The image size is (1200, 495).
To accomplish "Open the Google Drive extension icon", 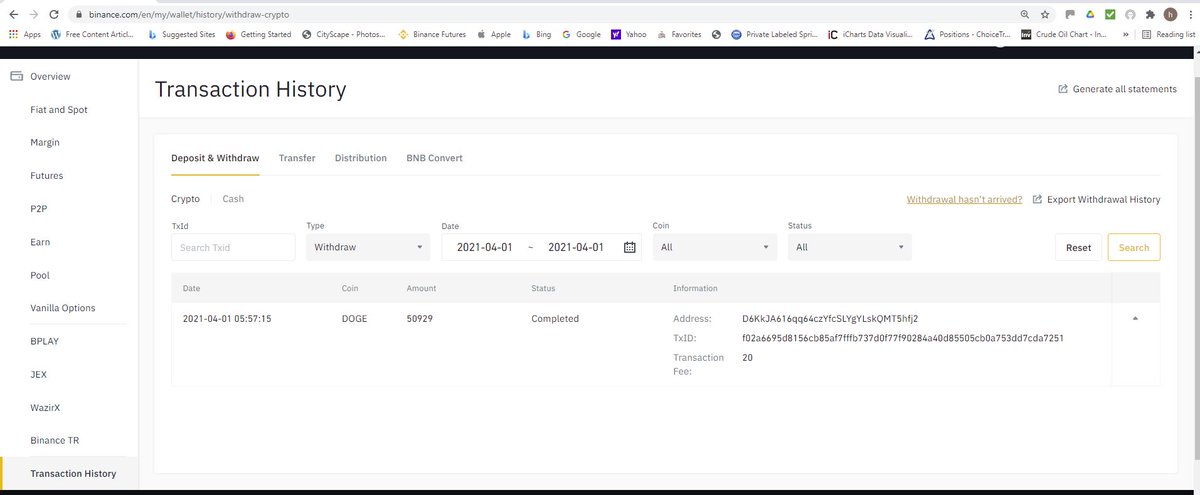I will [1090, 15].
